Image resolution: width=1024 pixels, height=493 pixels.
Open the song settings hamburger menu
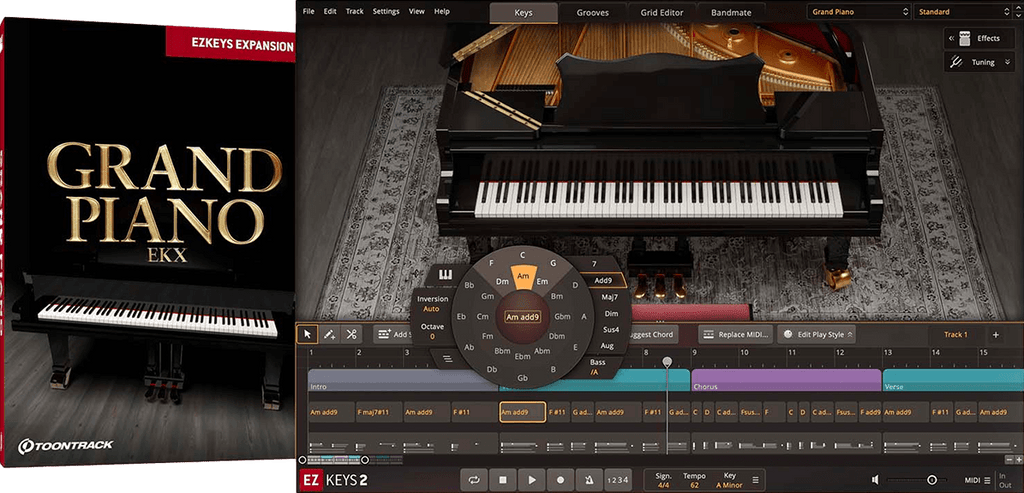(755, 480)
